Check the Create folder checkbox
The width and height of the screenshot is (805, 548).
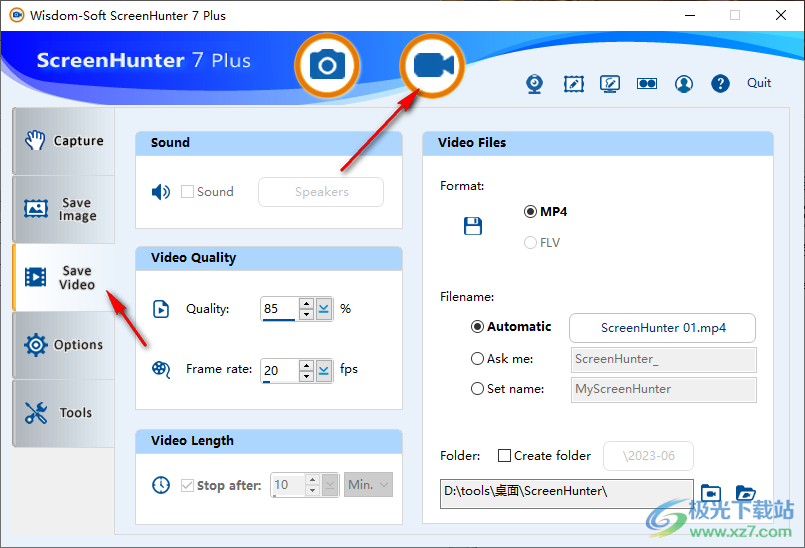[x=504, y=456]
